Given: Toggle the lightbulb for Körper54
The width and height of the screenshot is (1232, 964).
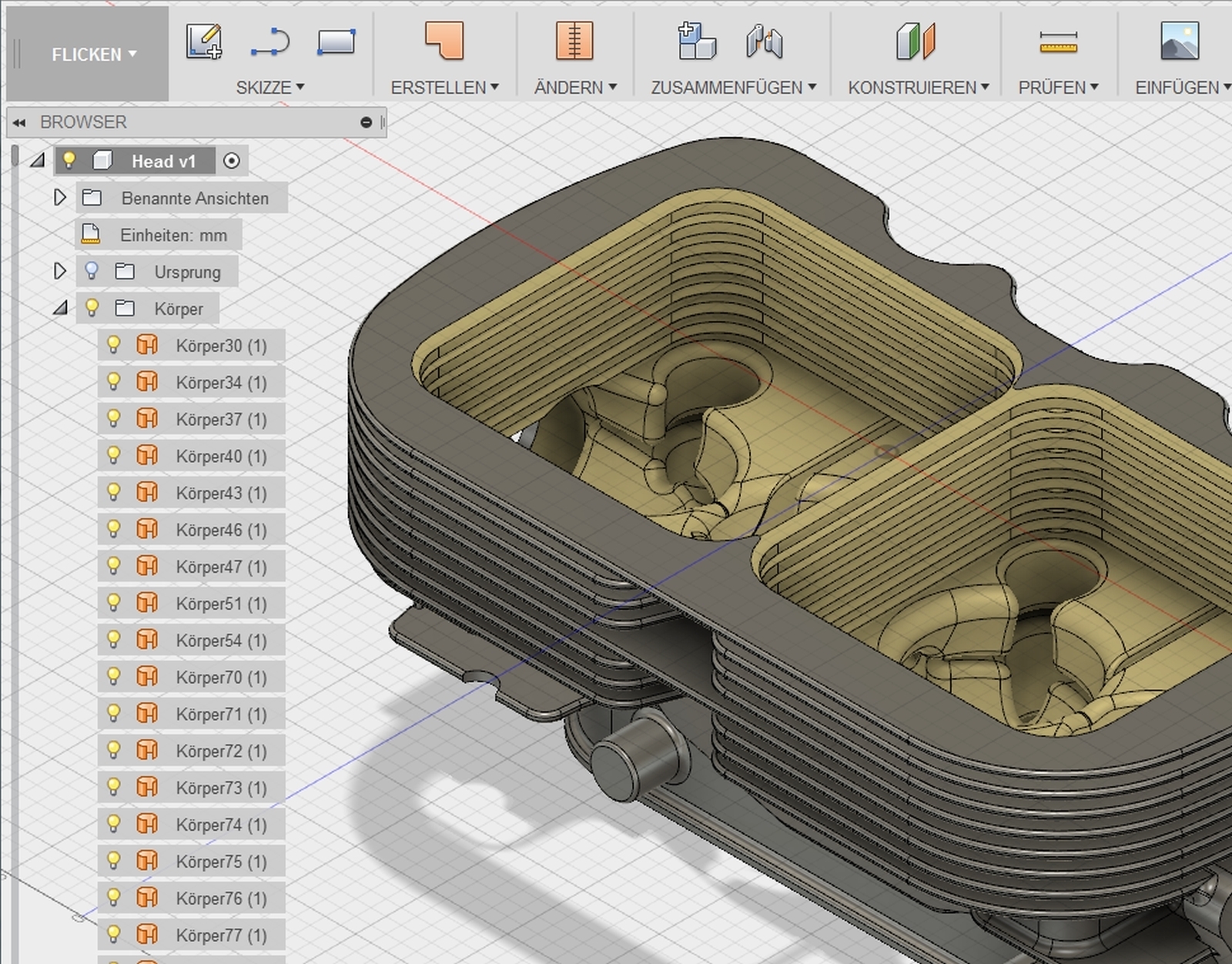Looking at the screenshot, I should click(114, 640).
